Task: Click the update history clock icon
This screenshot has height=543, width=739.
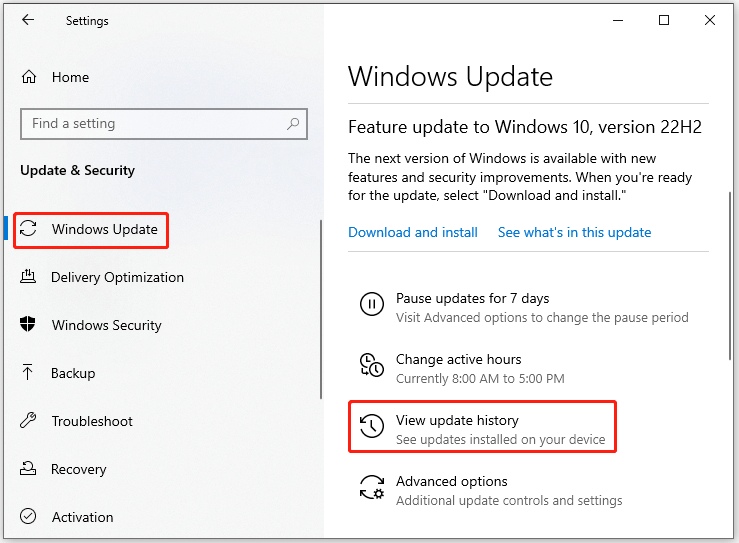Action: coord(372,426)
